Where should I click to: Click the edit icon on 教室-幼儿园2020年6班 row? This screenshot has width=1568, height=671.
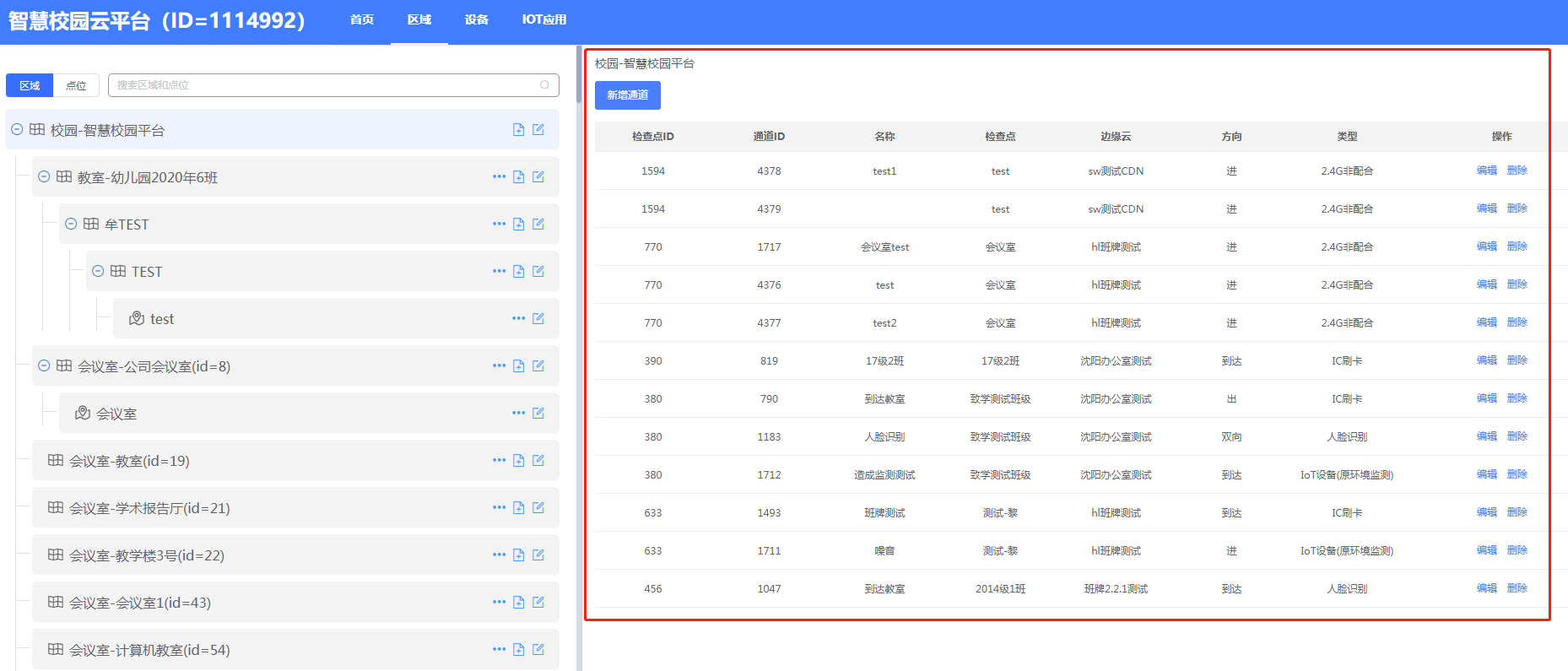point(538,177)
